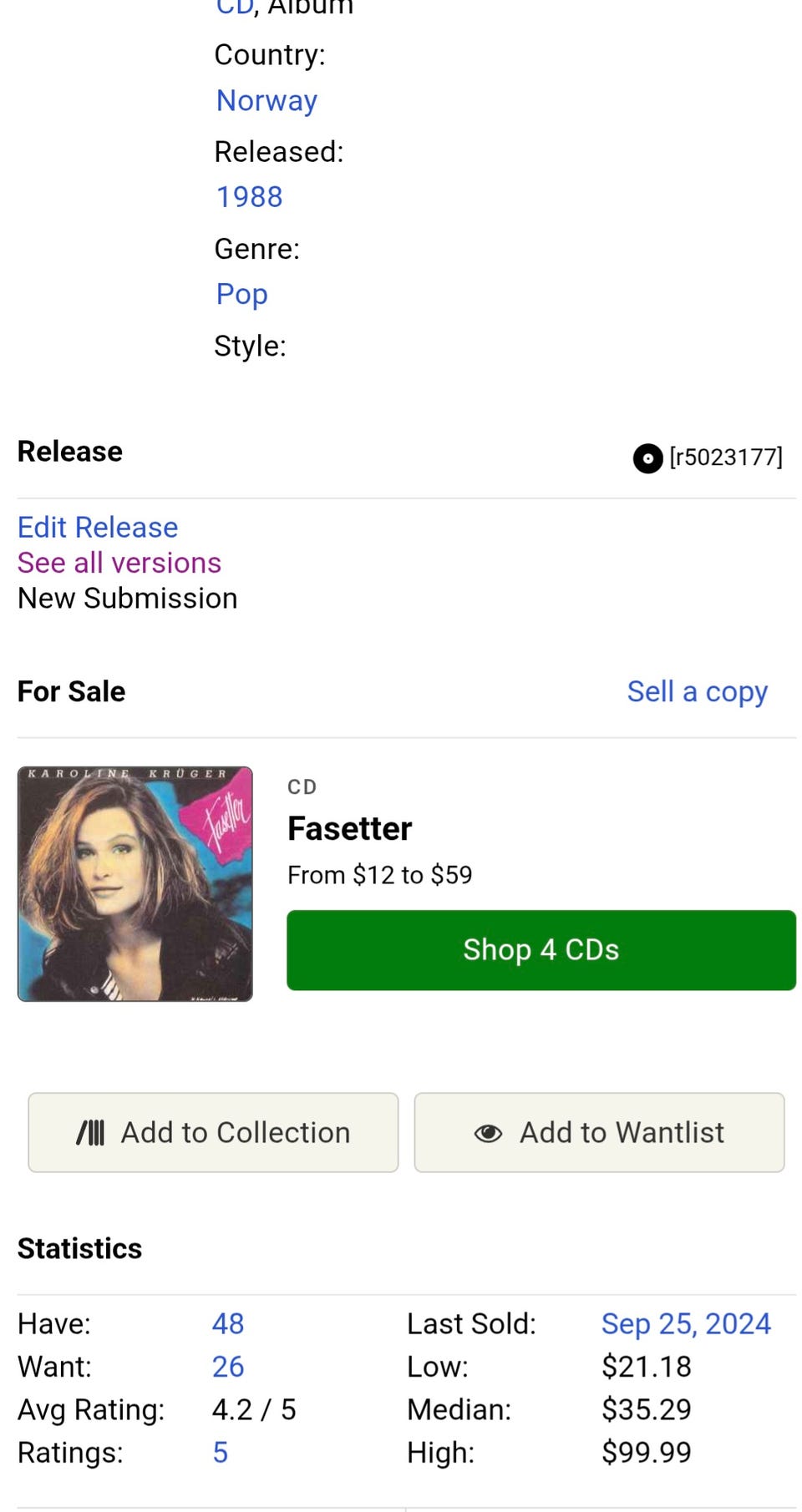This screenshot has width=802, height=1512.
Task: Click the wantlist eye icon
Action: point(488,1133)
